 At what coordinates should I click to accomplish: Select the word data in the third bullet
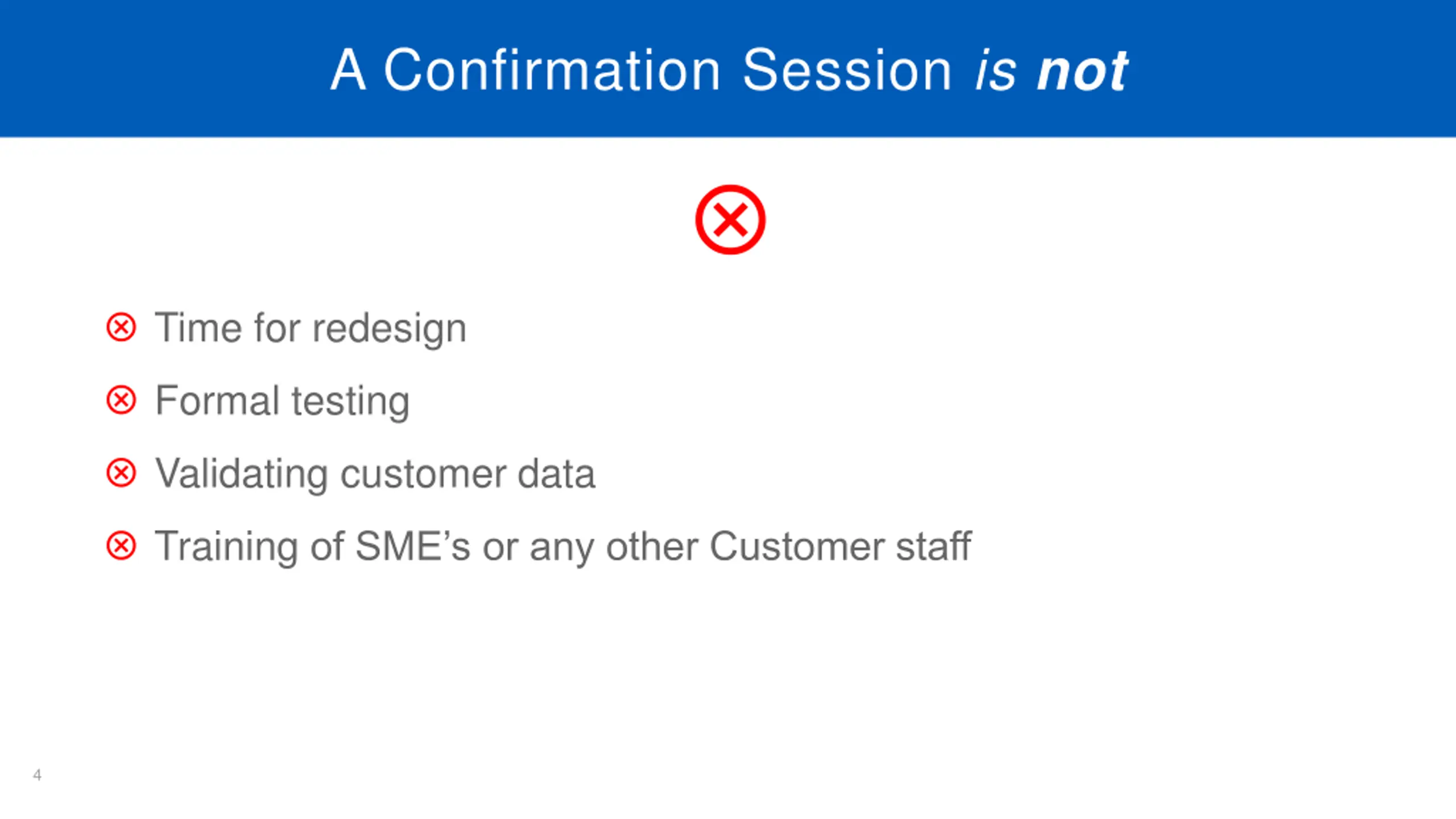(556, 473)
